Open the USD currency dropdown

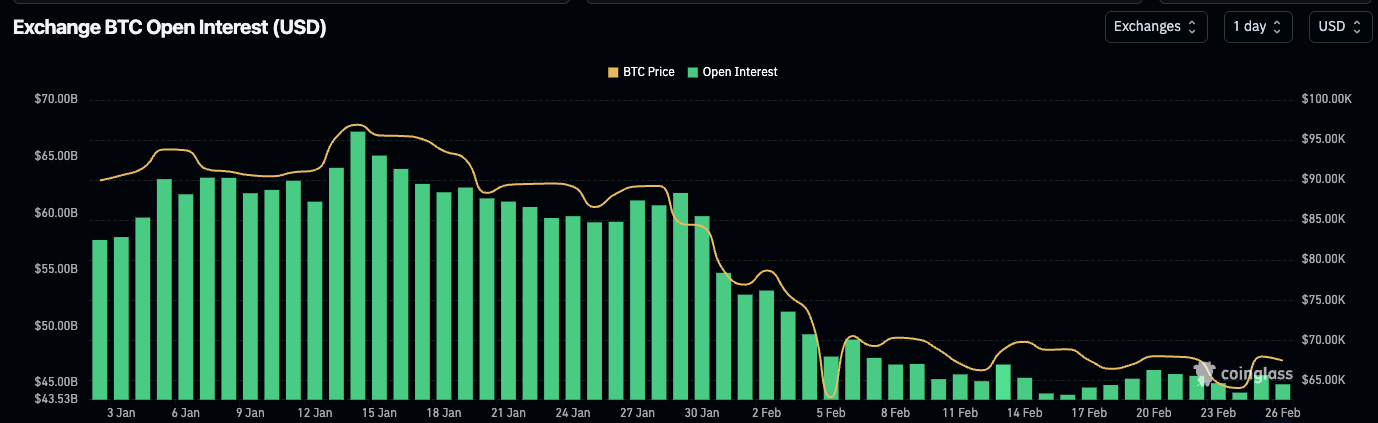(1340, 27)
